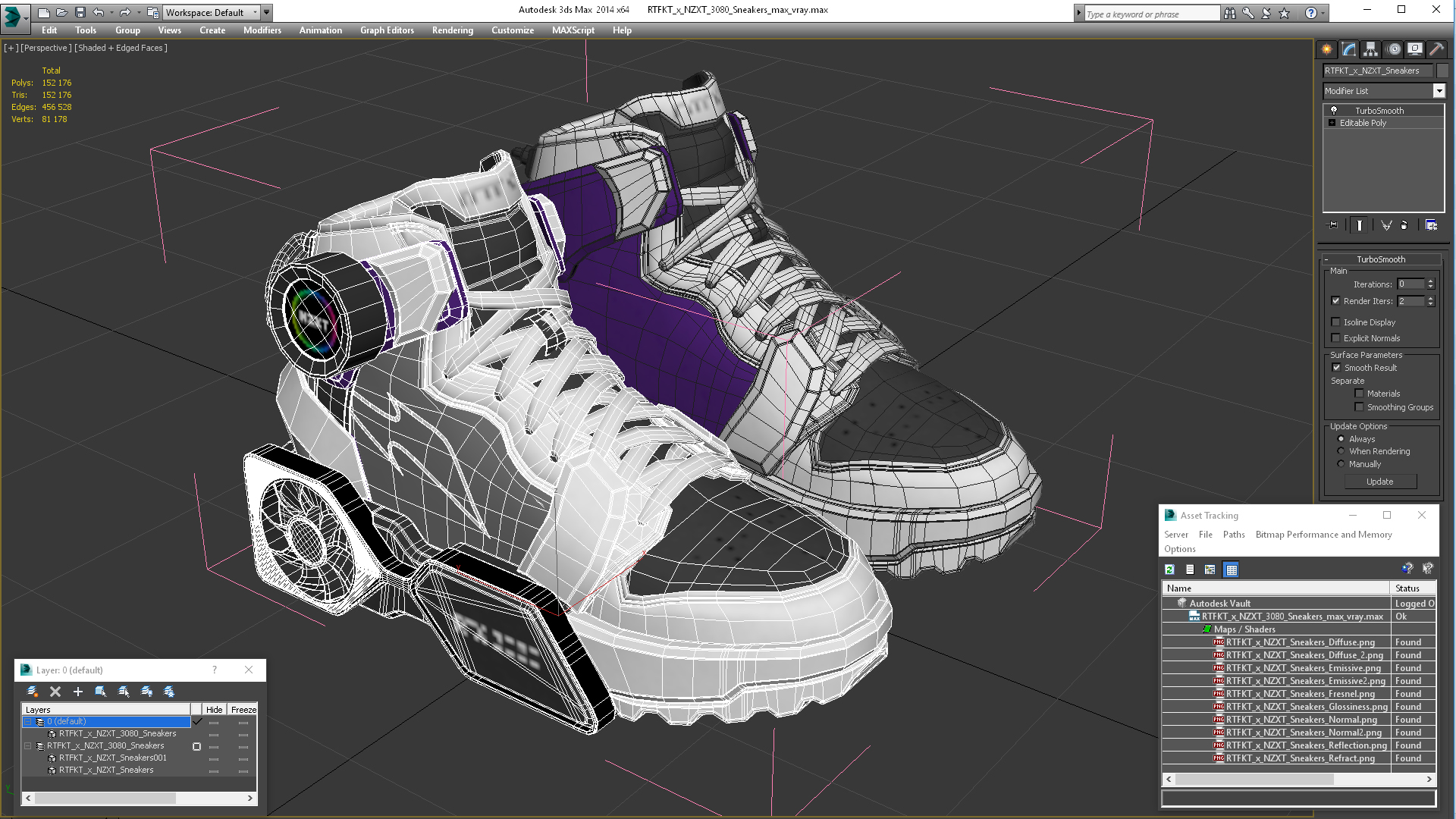Open the Undo history dropdown arrow

pyautogui.click(x=112, y=12)
